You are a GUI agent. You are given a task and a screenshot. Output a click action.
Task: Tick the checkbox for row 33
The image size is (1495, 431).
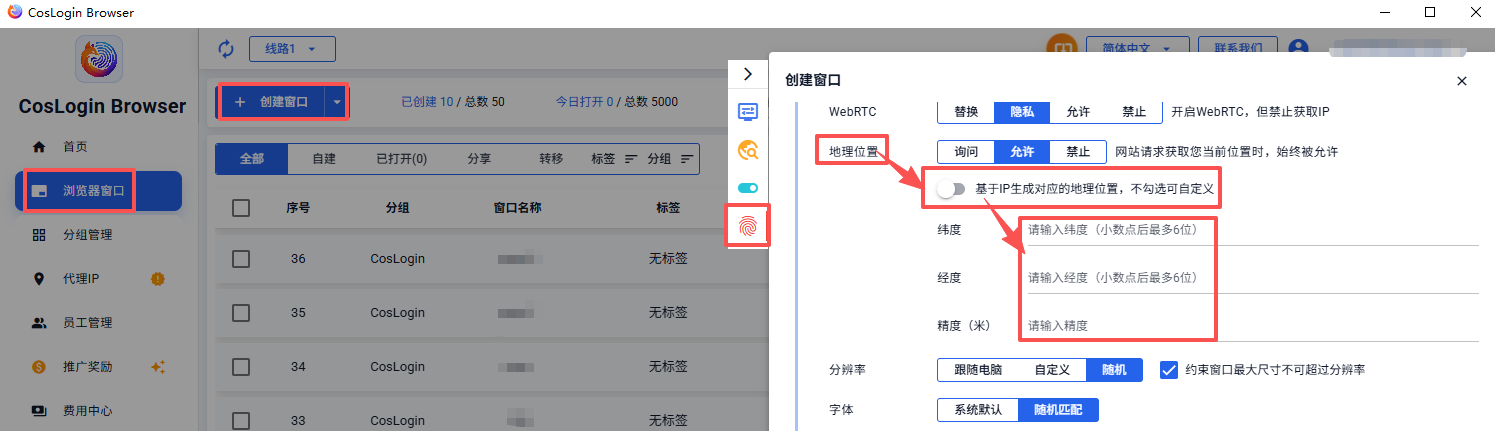(241, 420)
